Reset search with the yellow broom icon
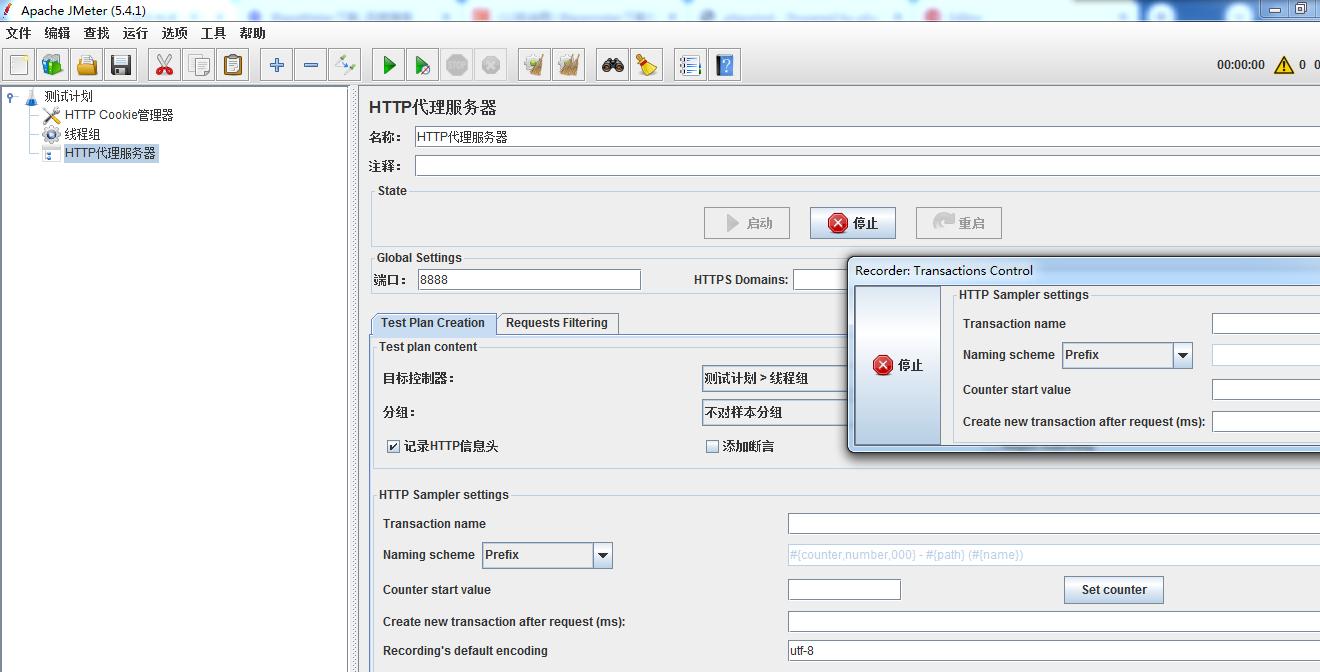 pyautogui.click(x=647, y=65)
